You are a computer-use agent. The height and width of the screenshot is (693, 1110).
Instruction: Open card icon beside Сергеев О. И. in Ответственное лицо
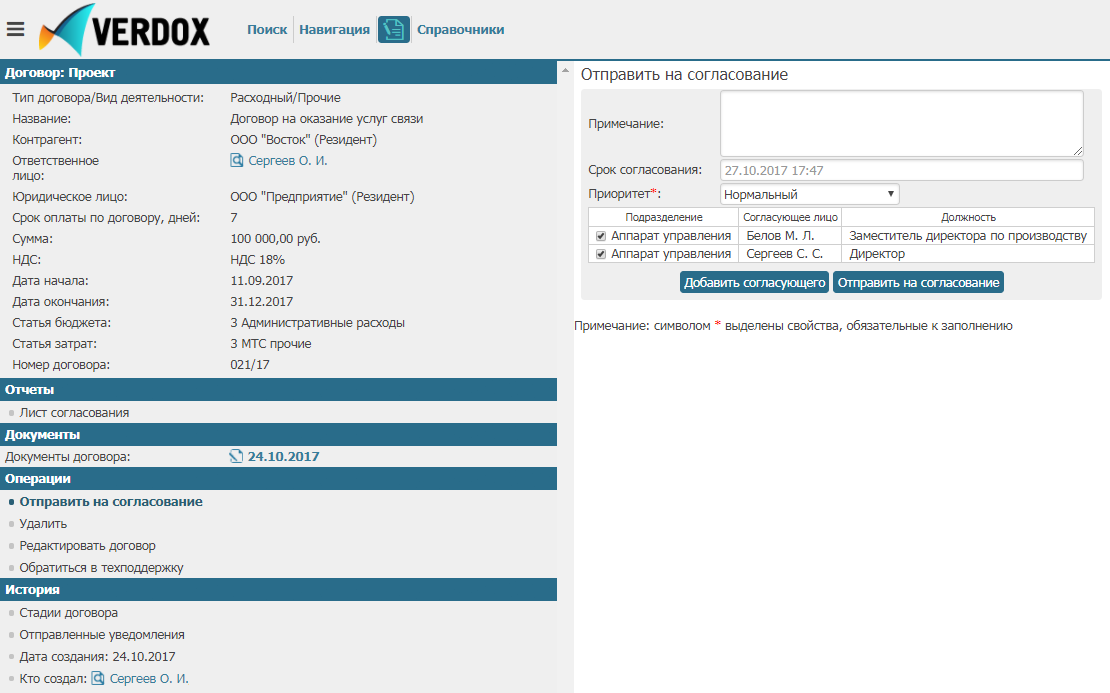[236, 161]
